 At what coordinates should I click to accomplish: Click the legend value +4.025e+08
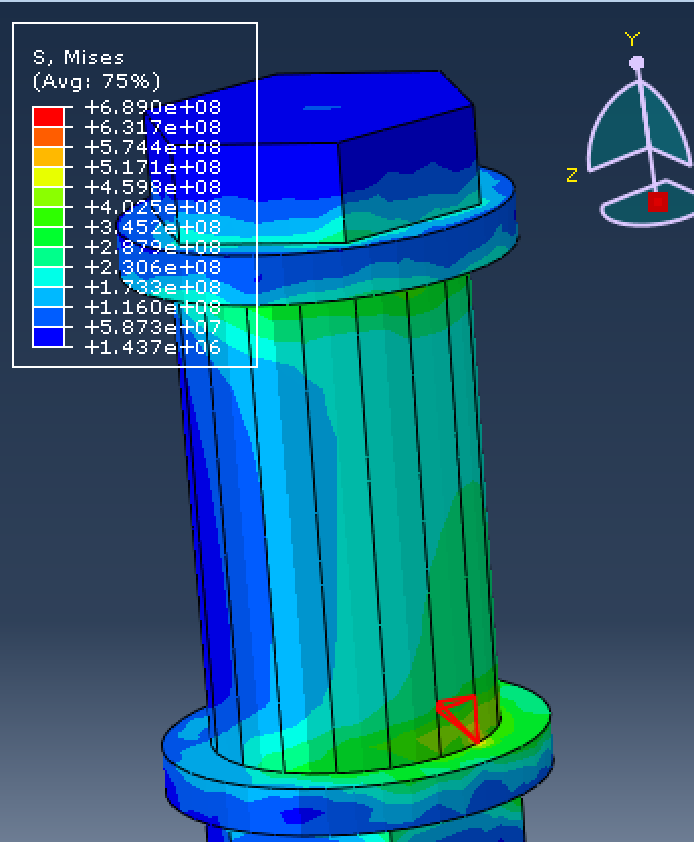tap(153, 207)
